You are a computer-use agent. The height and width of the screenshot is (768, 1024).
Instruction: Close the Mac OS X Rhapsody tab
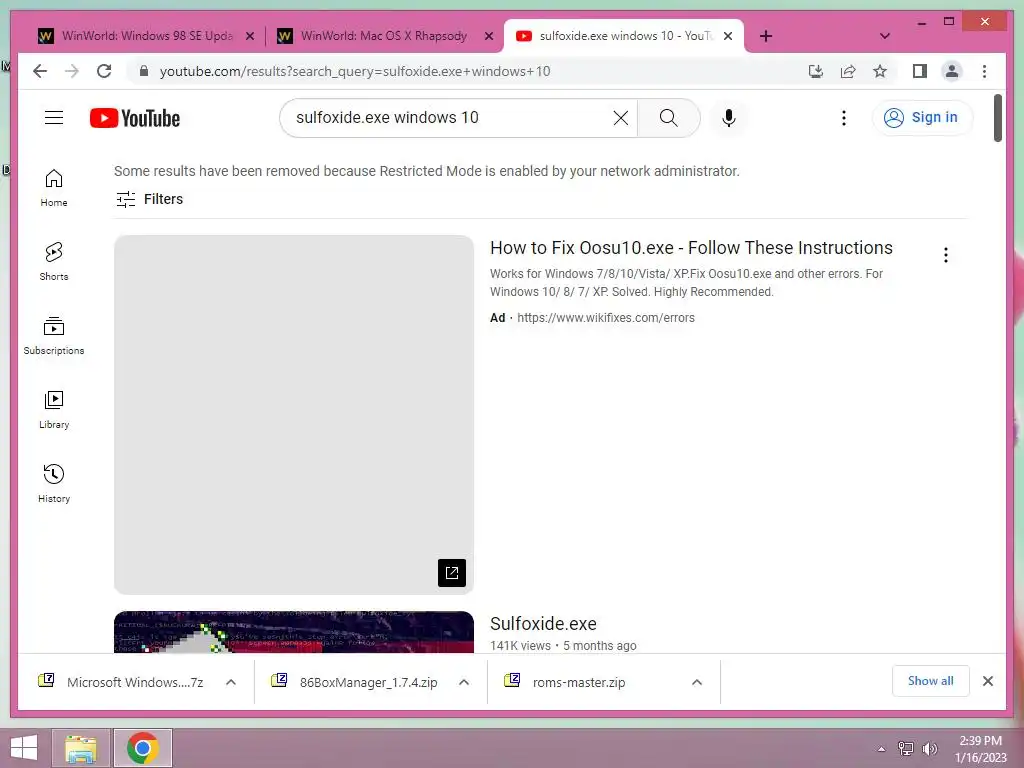coord(488,36)
